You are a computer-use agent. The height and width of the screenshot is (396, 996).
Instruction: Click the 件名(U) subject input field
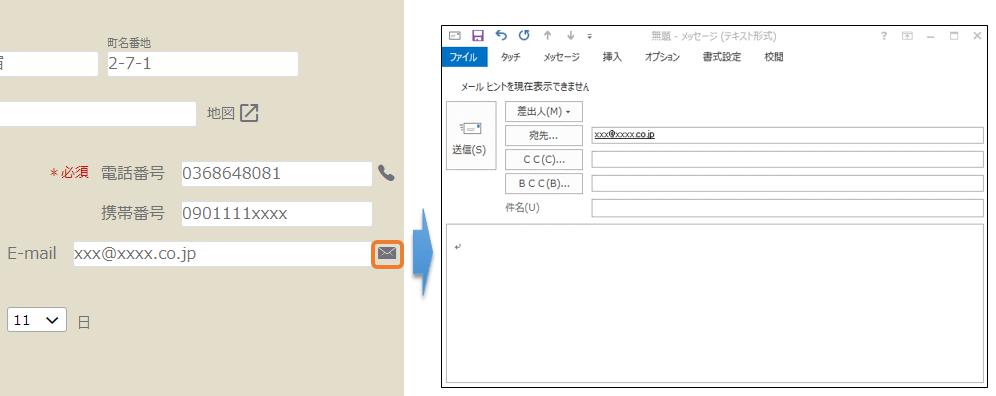pos(788,208)
